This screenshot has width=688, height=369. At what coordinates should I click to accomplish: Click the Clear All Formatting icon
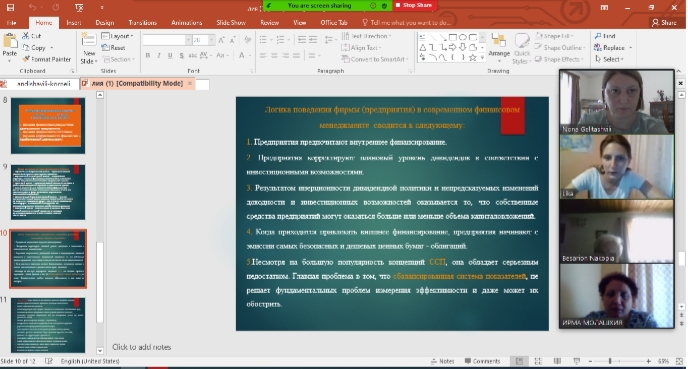click(x=248, y=40)
